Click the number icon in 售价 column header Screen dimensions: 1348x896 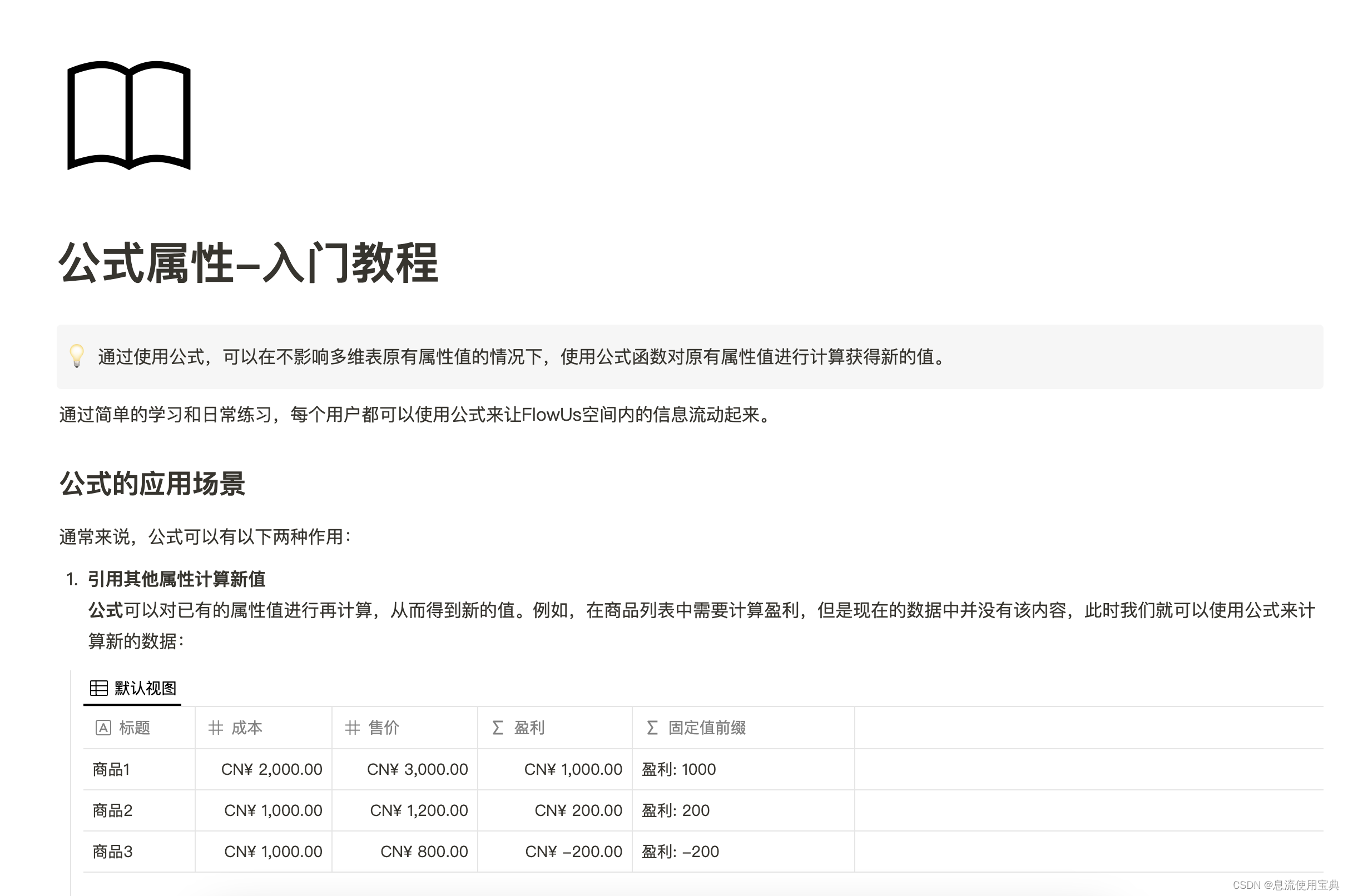point(353,728)
